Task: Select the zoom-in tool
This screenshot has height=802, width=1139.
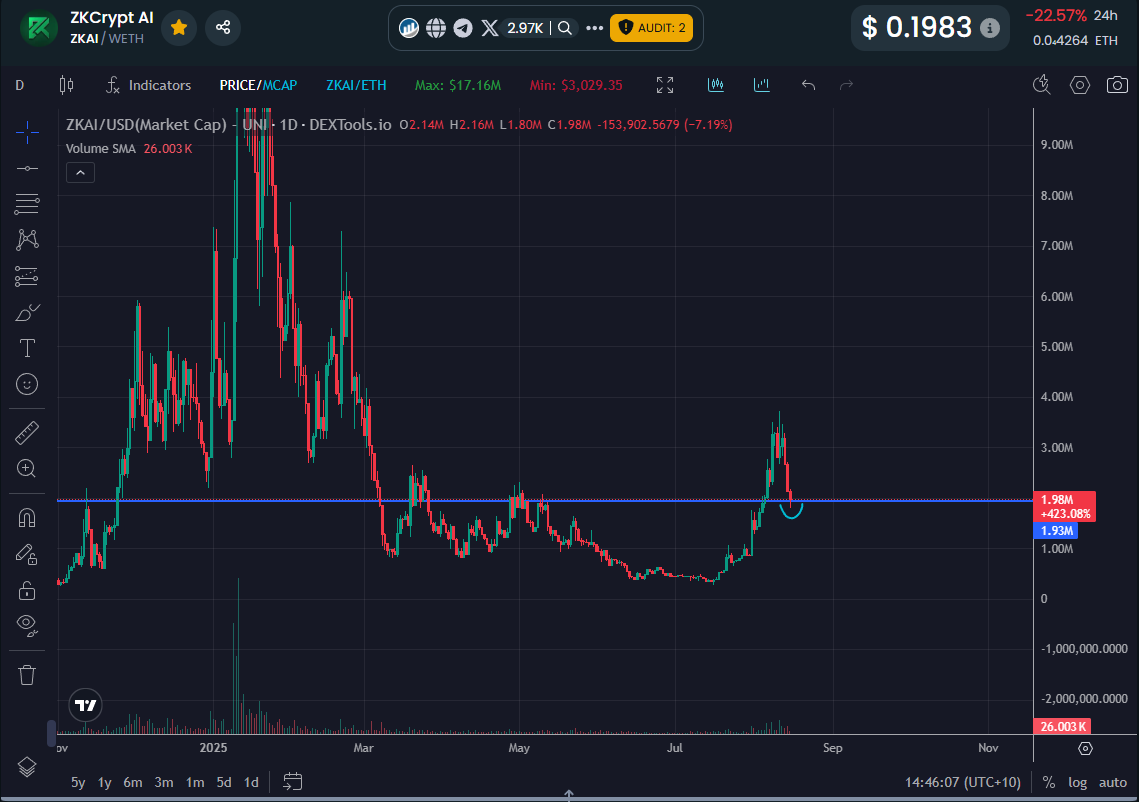Action: tap(26, 467)
